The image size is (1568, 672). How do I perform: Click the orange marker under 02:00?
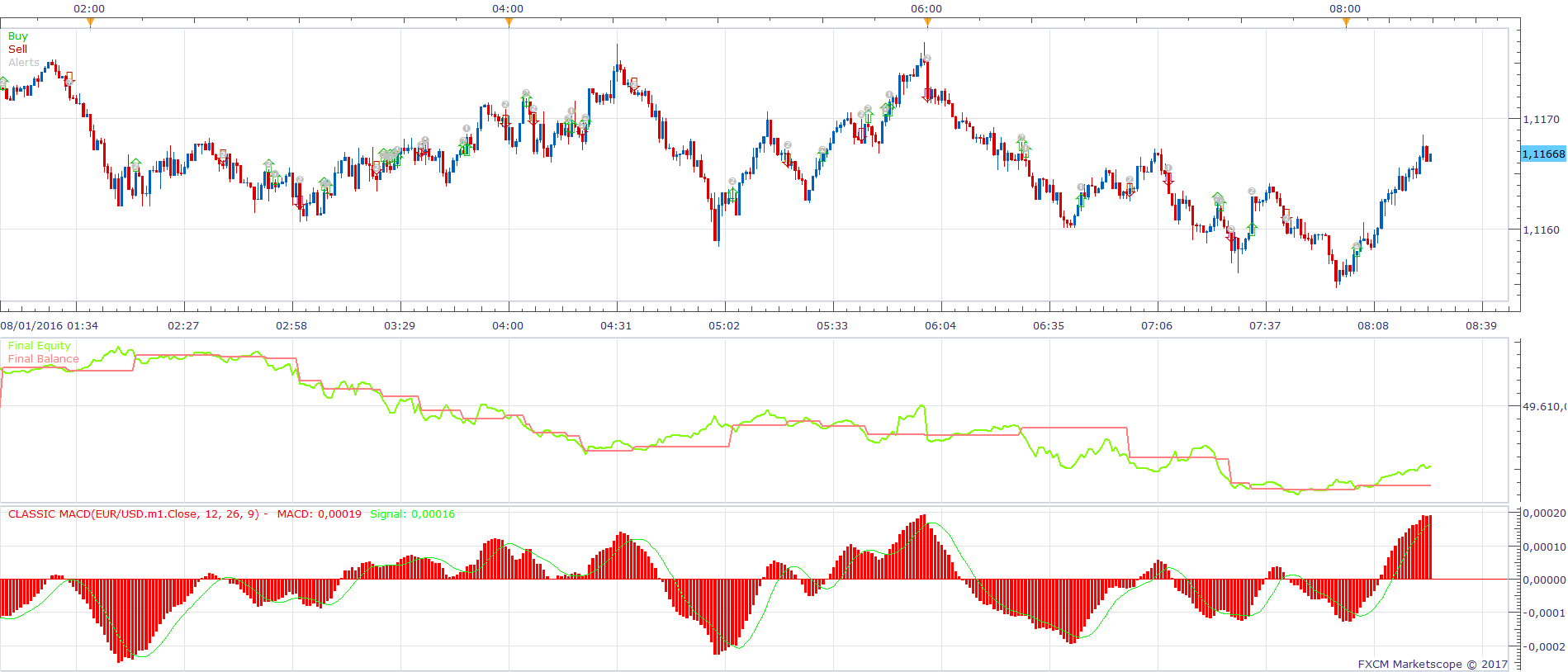90,22
